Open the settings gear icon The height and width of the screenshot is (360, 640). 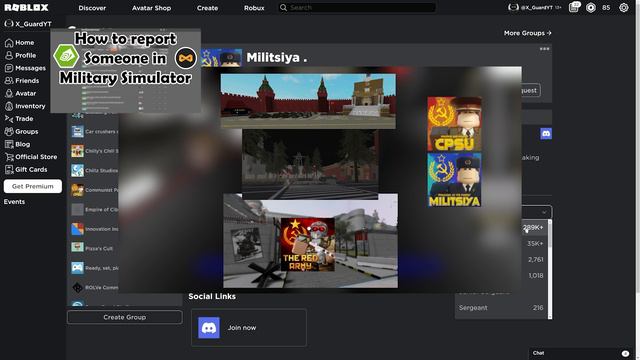tap(624, 7)
